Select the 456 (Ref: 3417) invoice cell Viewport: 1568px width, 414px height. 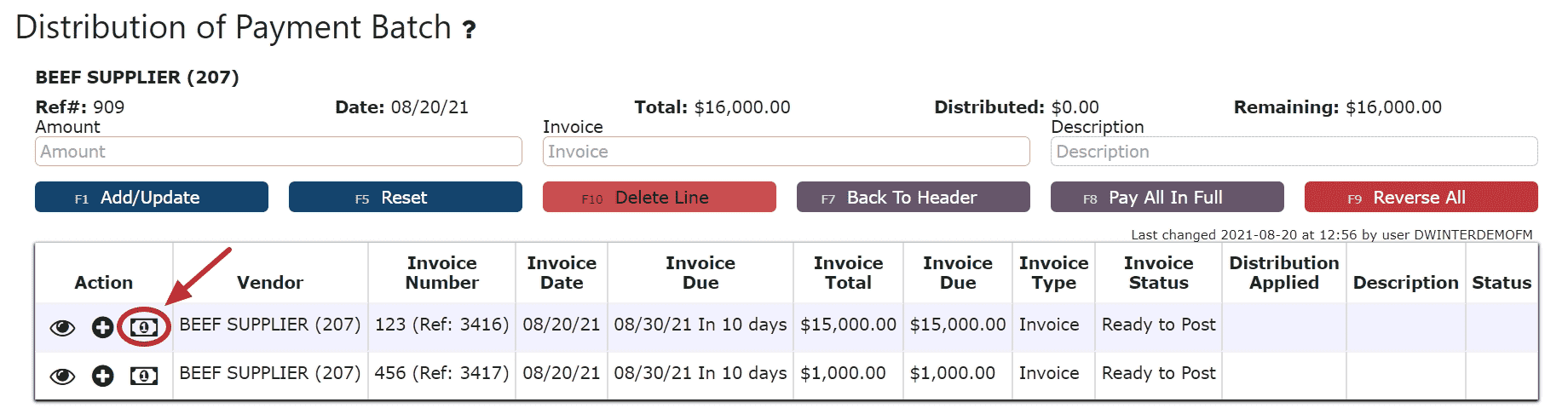(x=441, y=373)
